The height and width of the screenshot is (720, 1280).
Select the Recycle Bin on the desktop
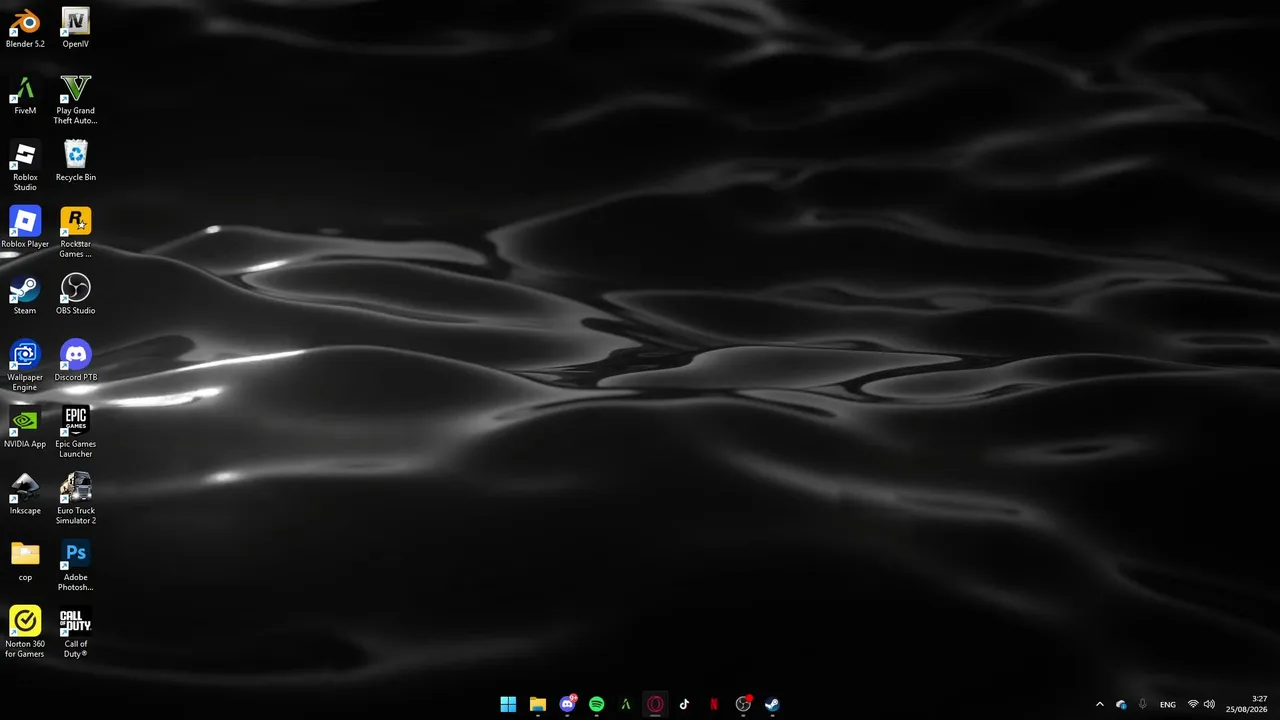tap(76, 161)
